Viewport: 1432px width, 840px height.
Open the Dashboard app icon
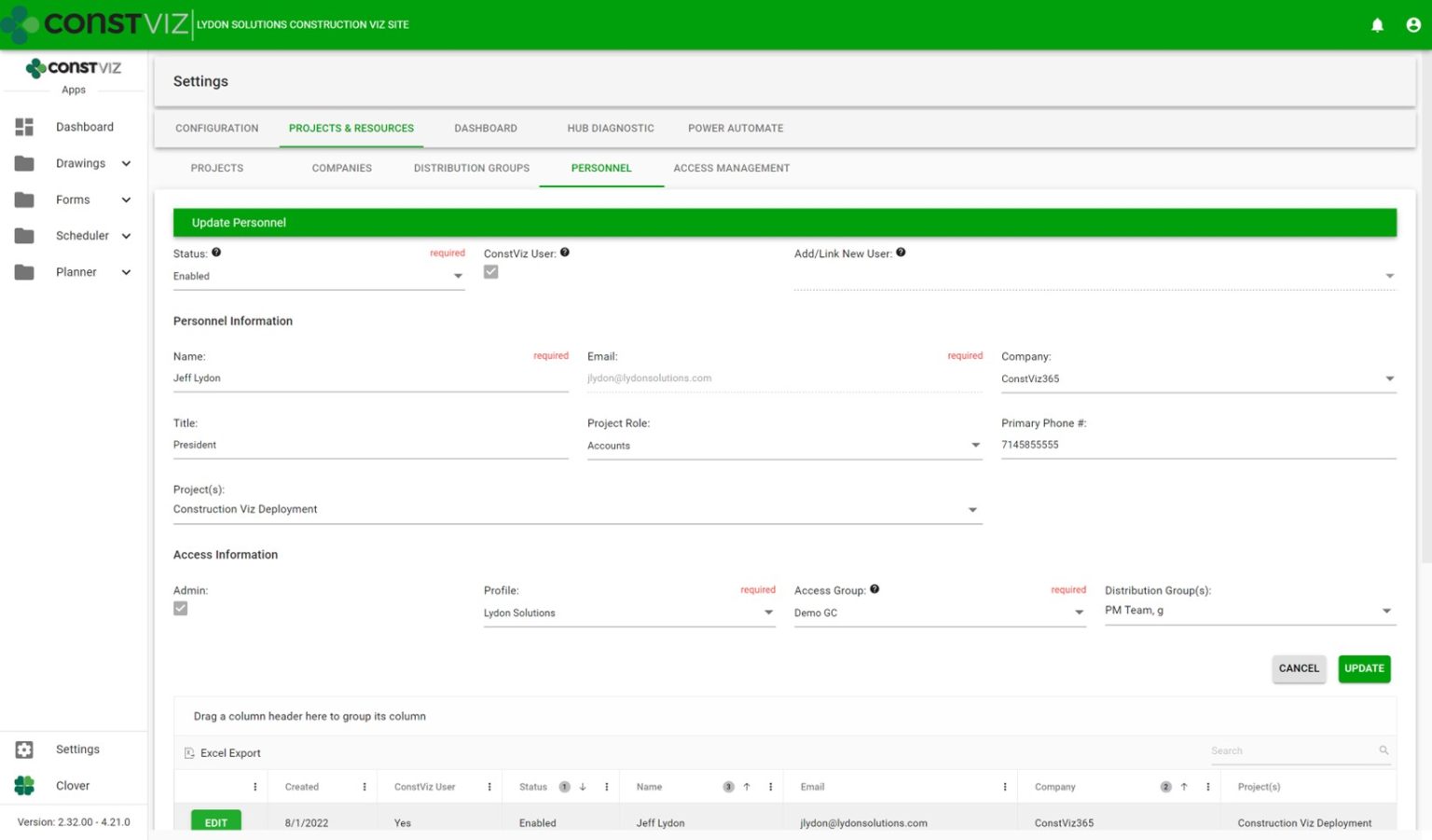tap(24, 127)
